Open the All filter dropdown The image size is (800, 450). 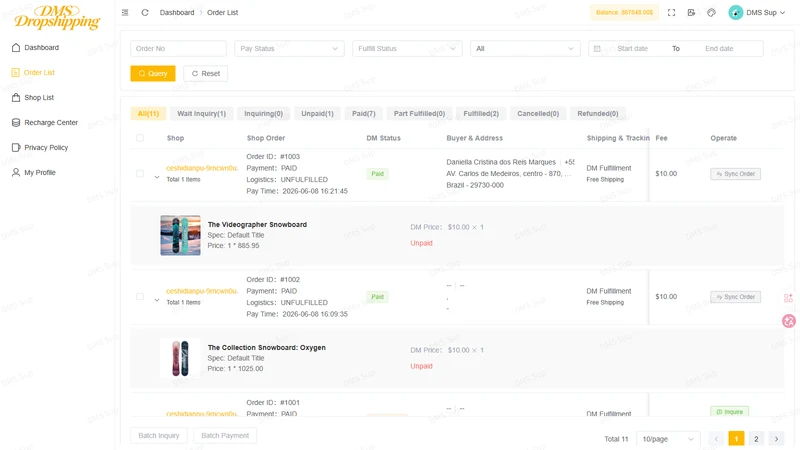525,48
